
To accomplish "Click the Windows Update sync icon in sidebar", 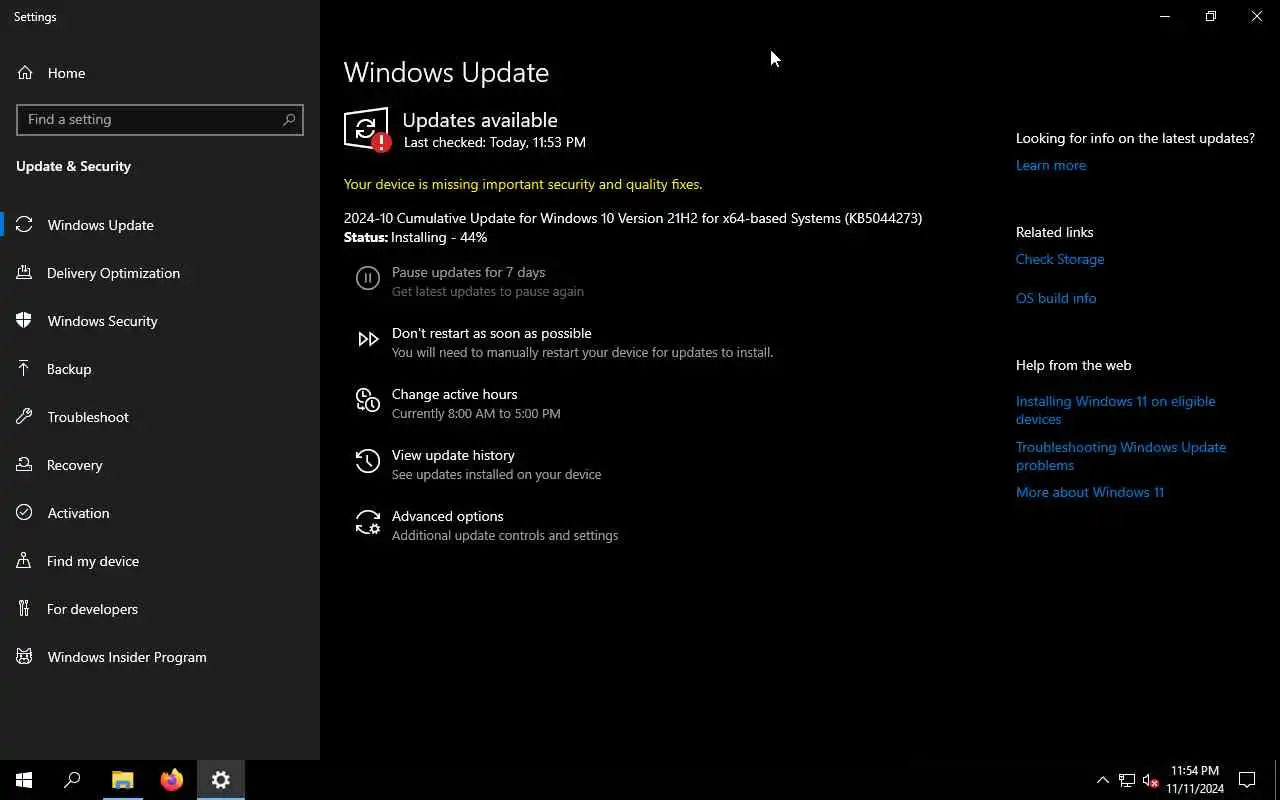I will coord(25,225).
